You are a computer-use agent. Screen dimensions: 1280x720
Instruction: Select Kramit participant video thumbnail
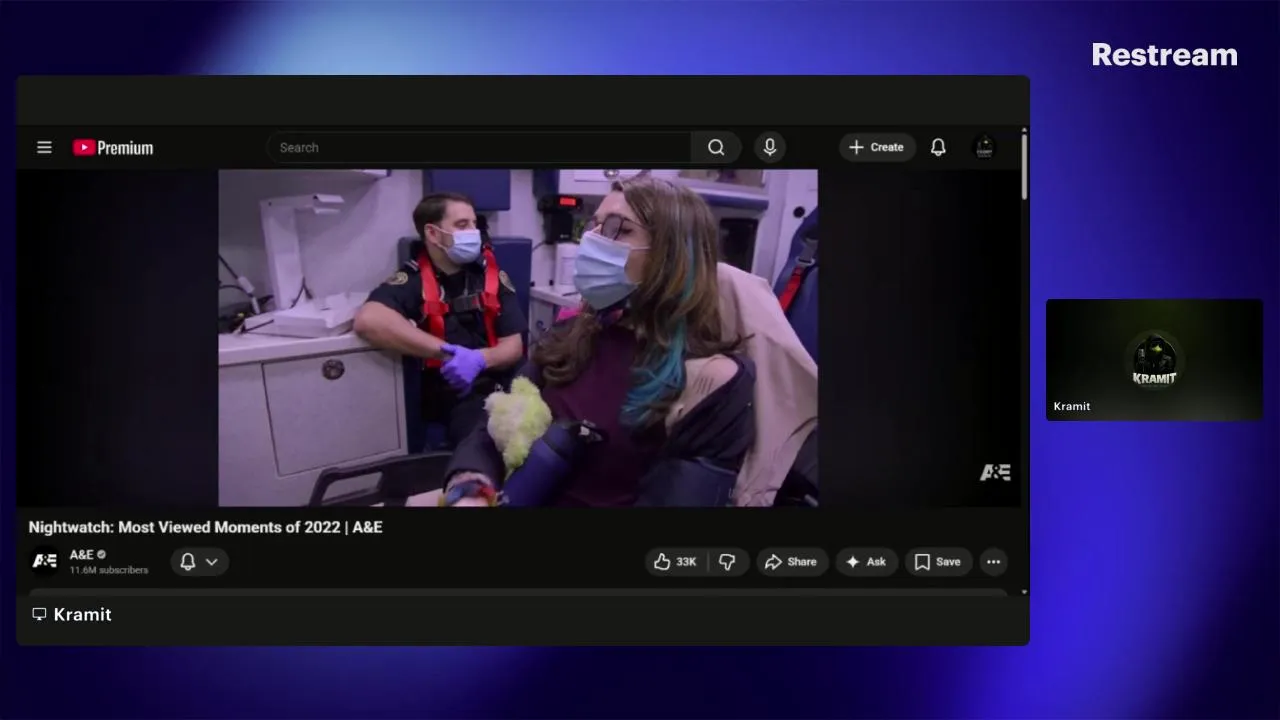[x=1154, y=359]
